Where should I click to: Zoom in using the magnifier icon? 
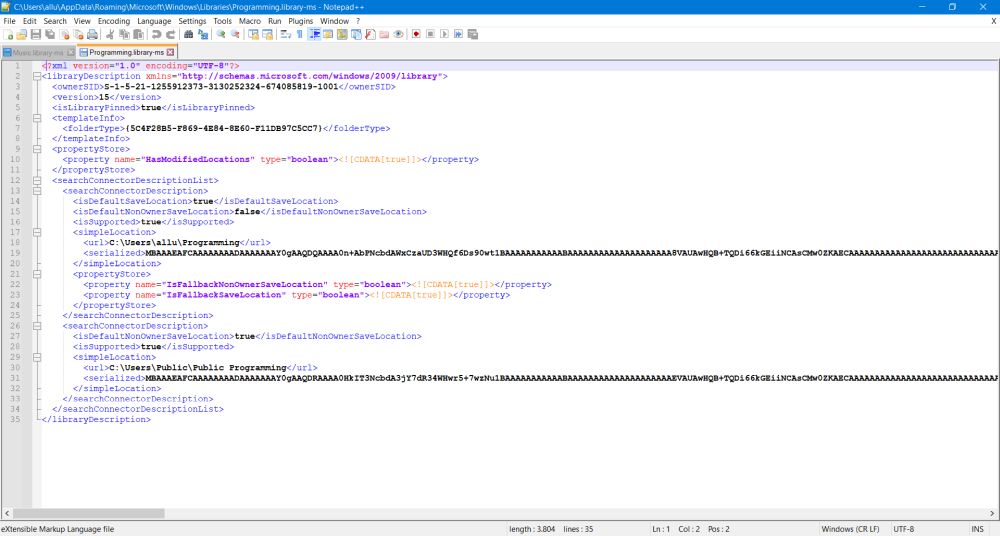click(221, 34)
